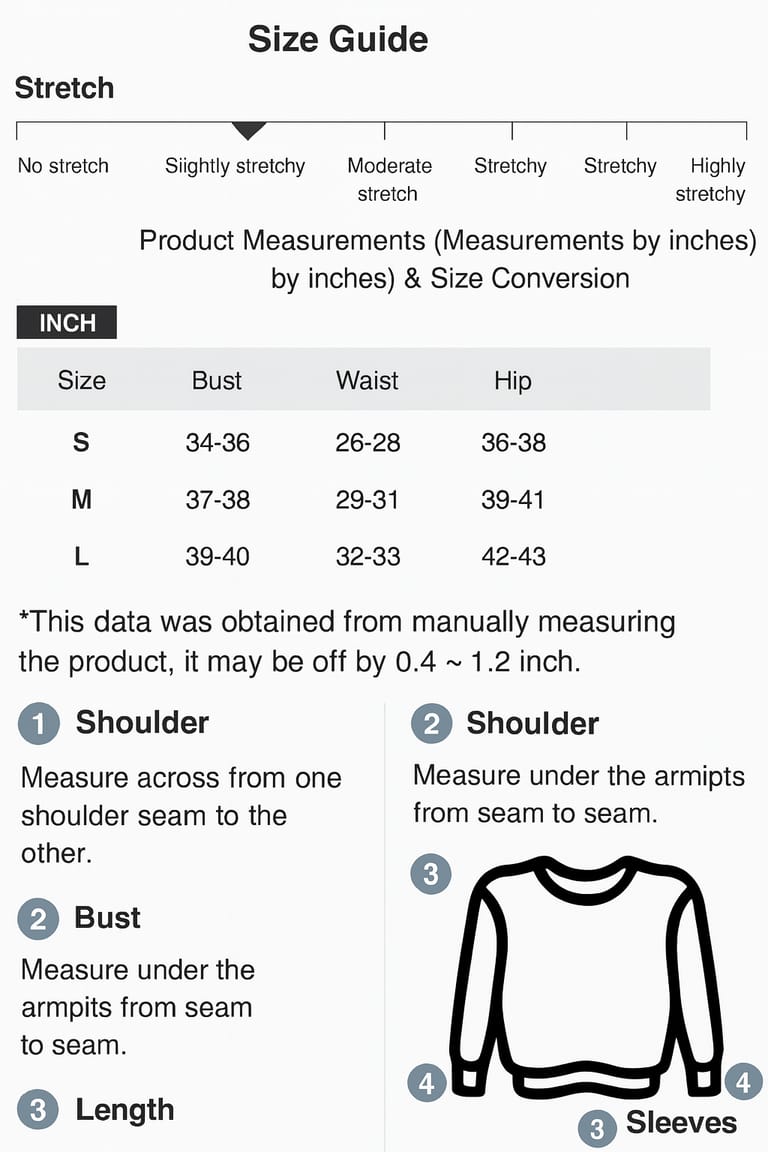Viewport: 768px width, 1152px height.
Task: Click the number 3 circle beside Length
Action: click(x=38, y=1110)
